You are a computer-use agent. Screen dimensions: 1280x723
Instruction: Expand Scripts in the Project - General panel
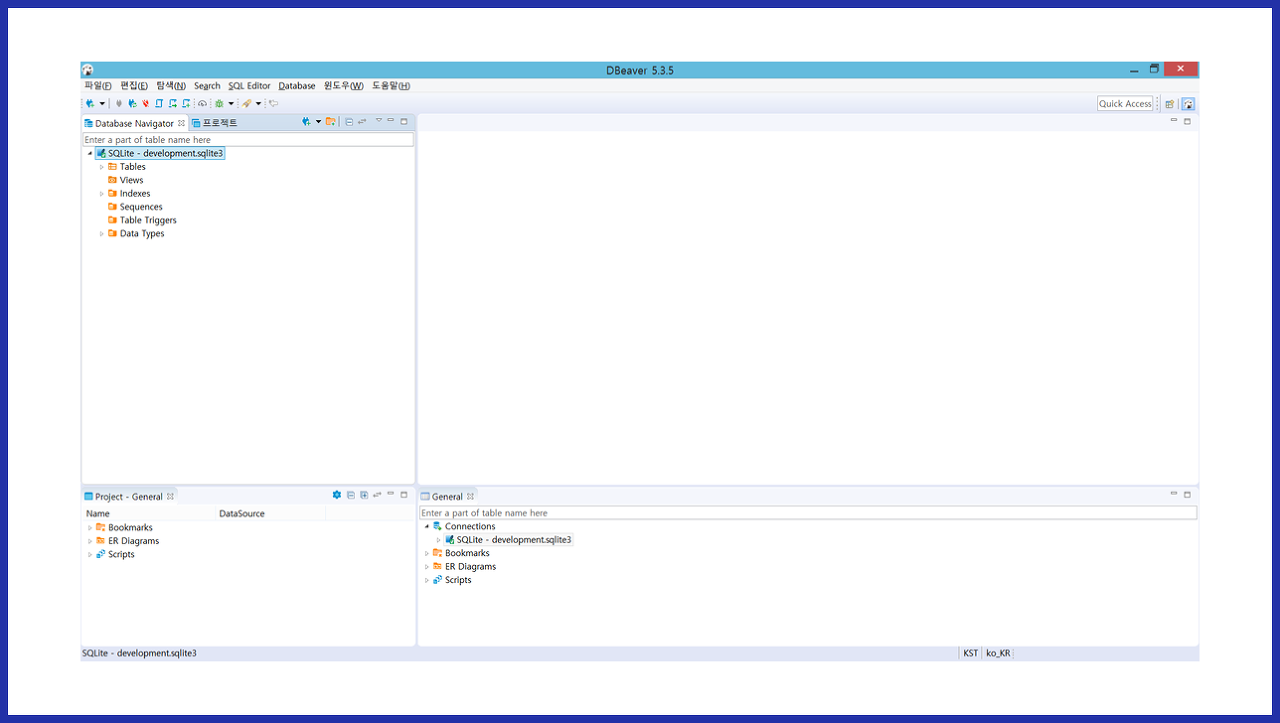click(90, 555)
